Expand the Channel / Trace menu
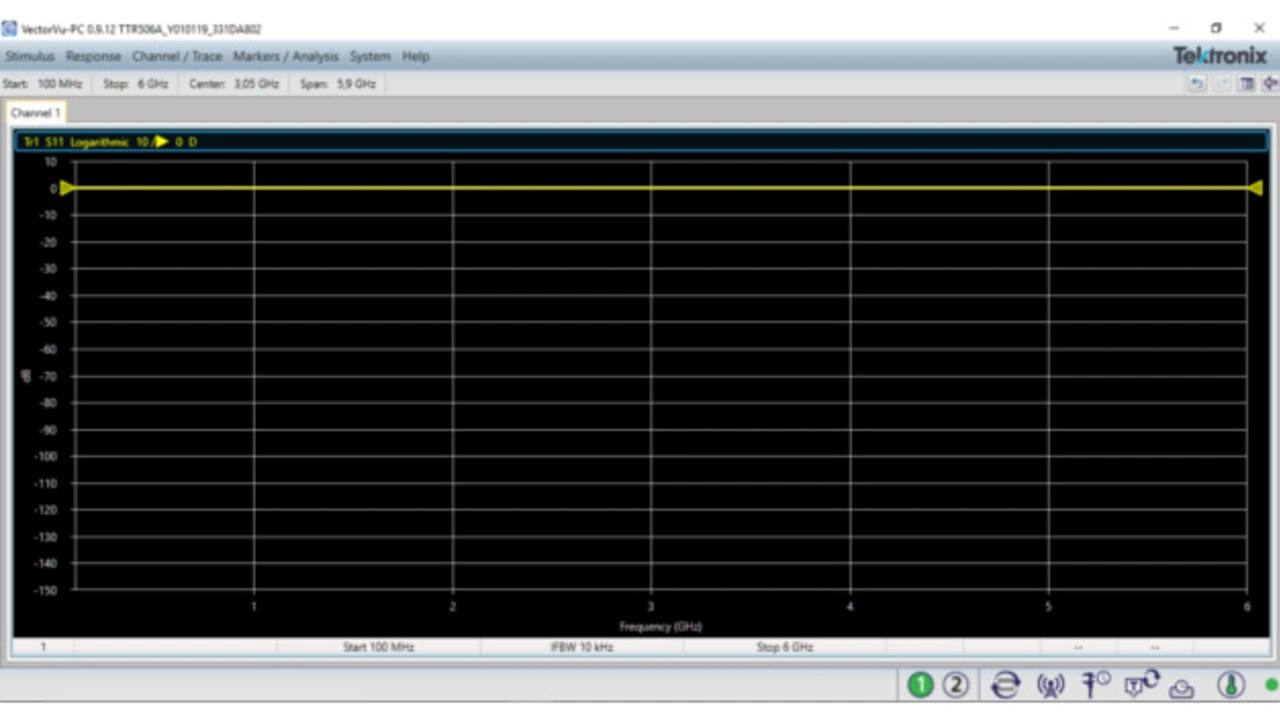1280x721 pixels. click(x=177, y=56)
